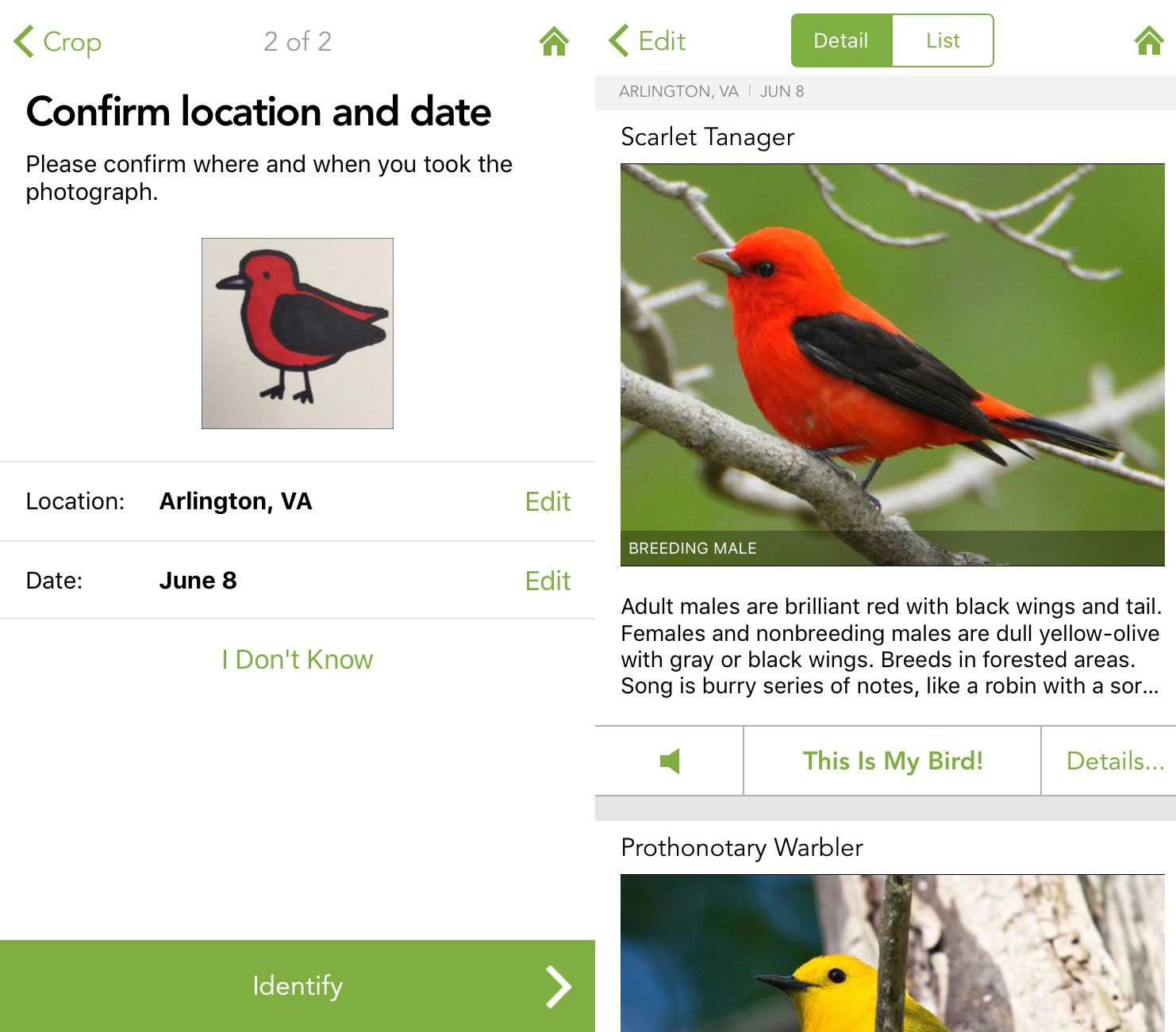Switch to the List view
This screenshot has width=1176, height=1032.
(943, 40)
